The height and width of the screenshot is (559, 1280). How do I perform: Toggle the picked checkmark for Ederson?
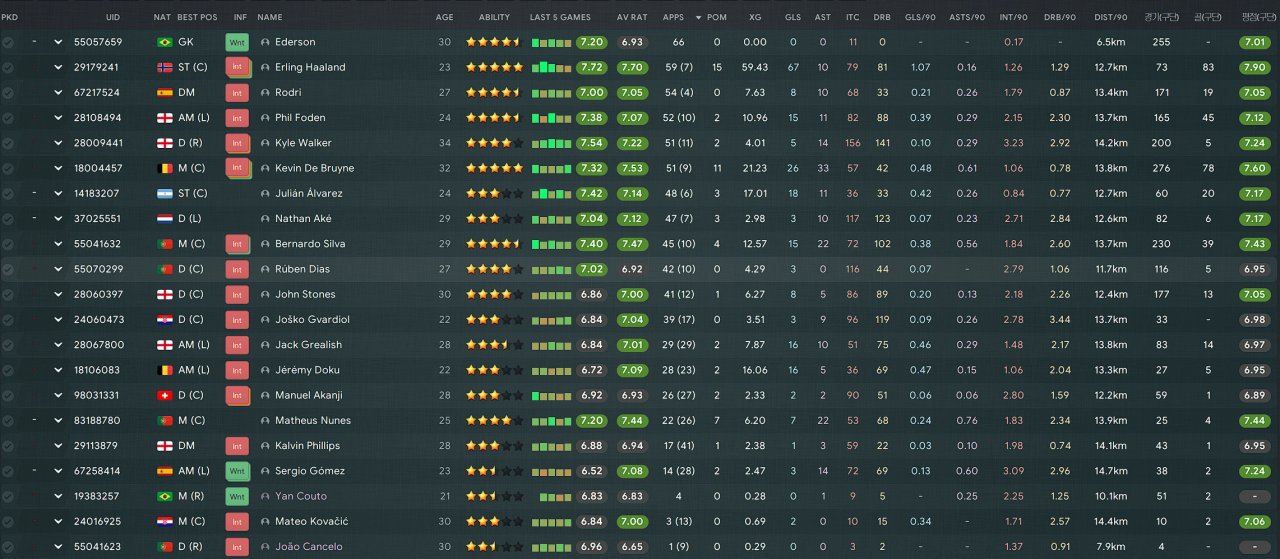(8, 43)
